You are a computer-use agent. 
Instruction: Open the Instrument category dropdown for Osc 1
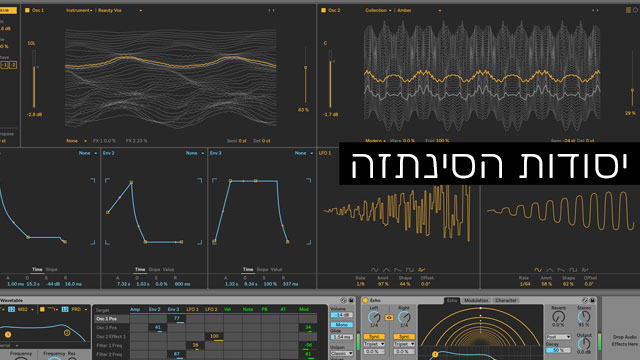79,10
